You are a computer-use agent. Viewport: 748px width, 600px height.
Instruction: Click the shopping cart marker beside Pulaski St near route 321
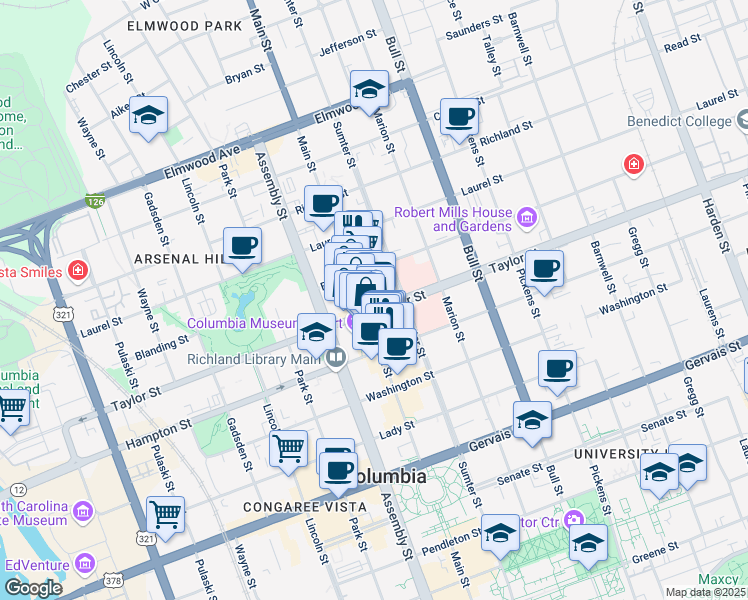coord(166,516)
